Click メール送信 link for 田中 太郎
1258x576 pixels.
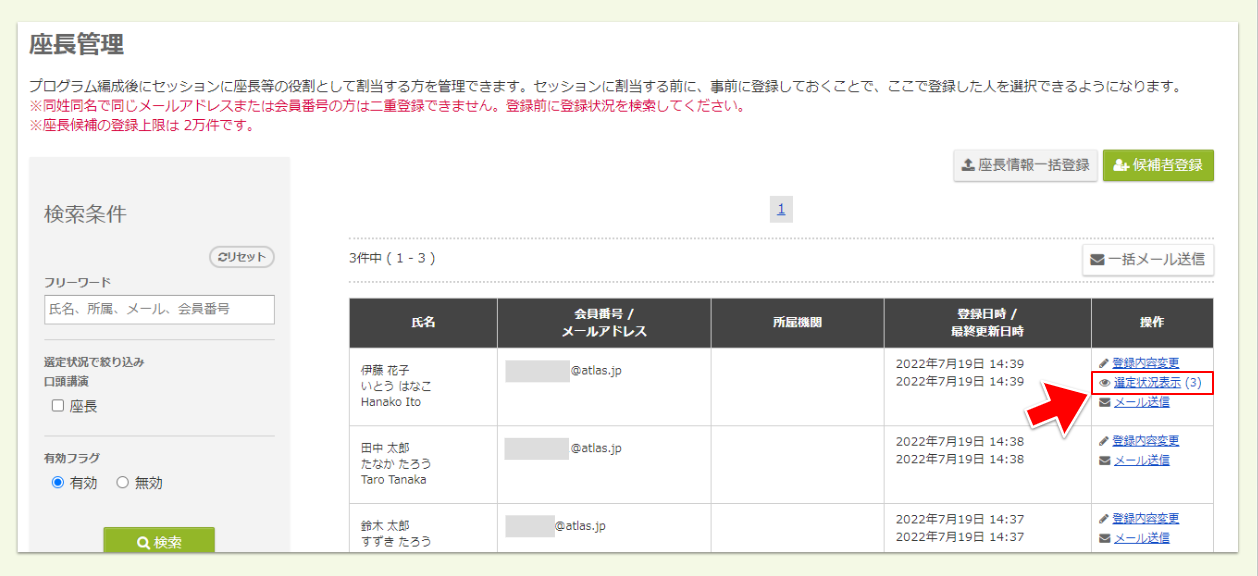click(1141, 460)
